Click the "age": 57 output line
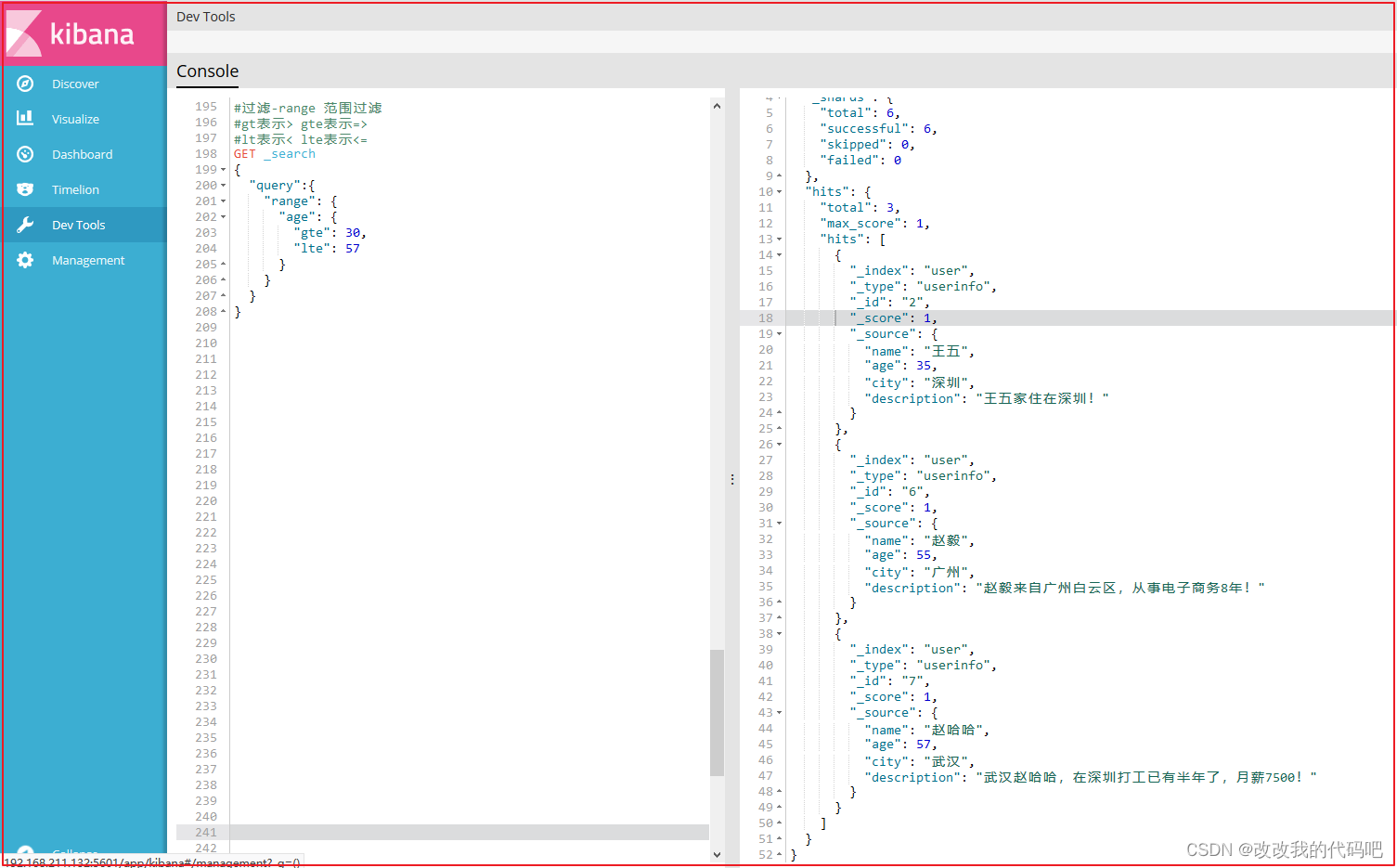The width and height of the screenshot is (1397, 868). [x=900, y=745]
